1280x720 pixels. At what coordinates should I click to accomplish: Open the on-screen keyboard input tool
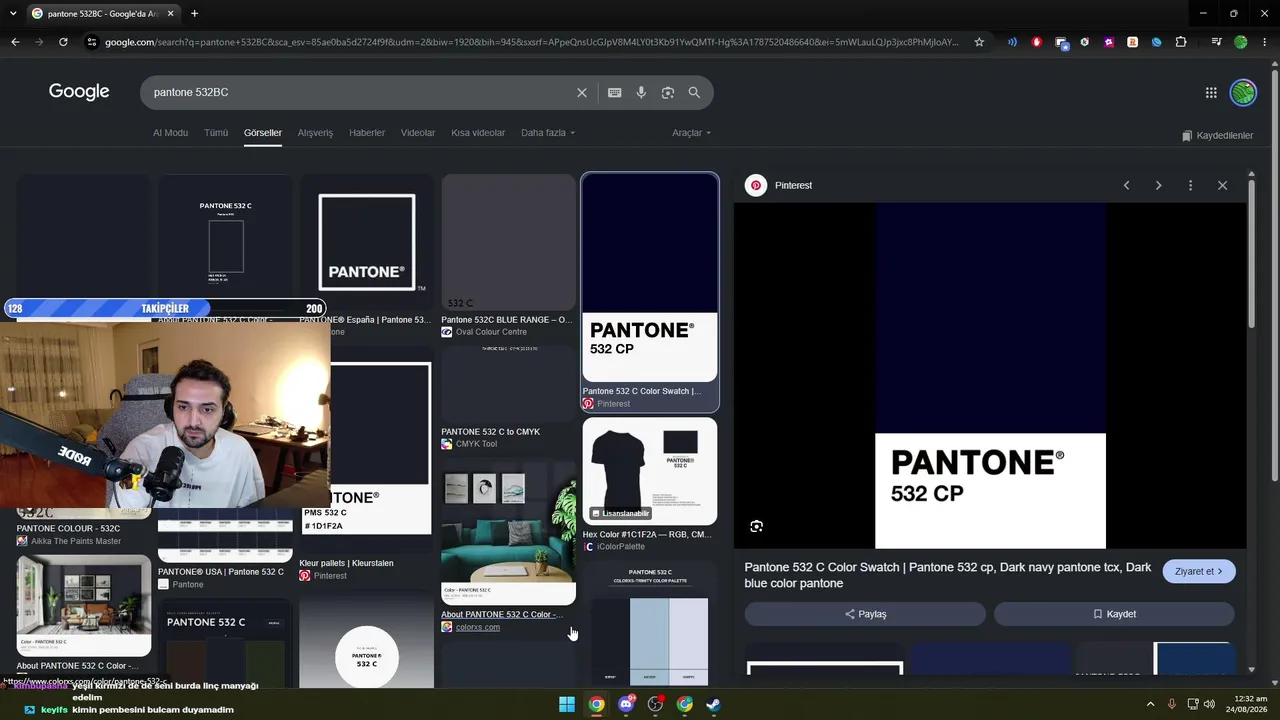[615, 92]
